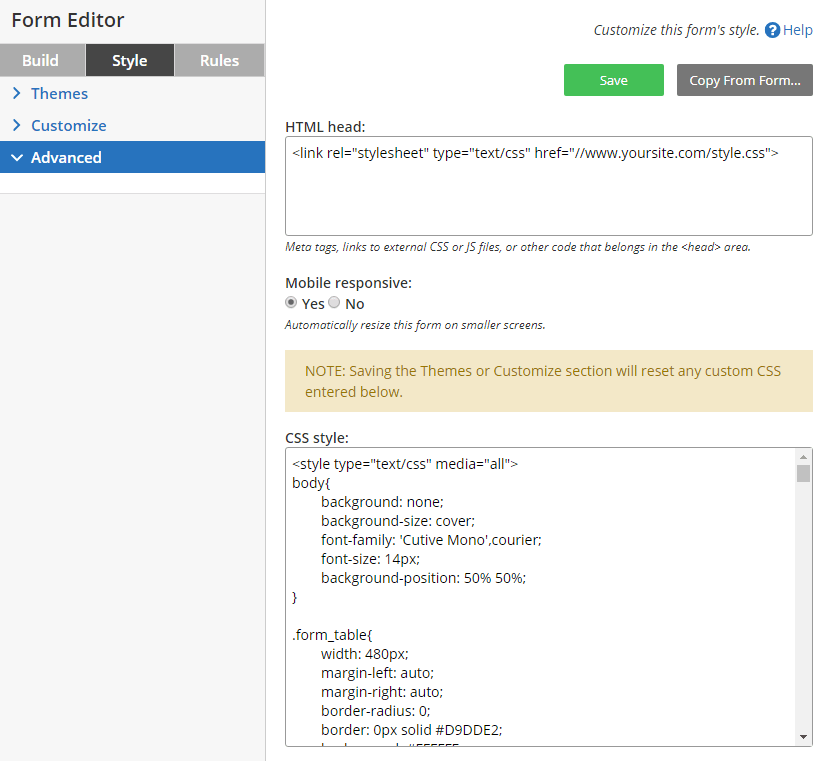
Task: Click the right-facing chevron beside Themes
Action: pos(19,93)
